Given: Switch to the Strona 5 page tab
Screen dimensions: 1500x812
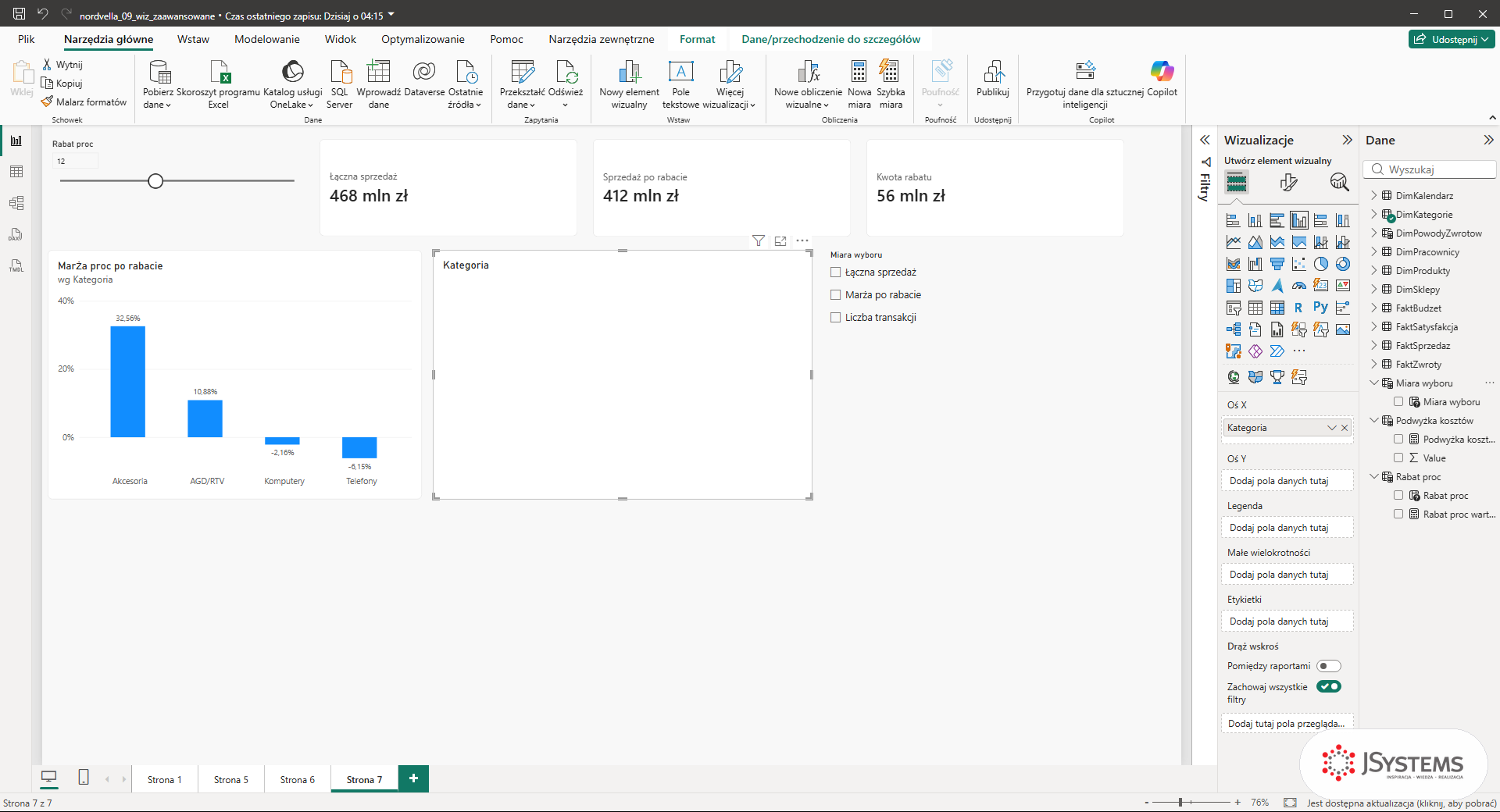Looking at the screenshot, I should point(231,779).
